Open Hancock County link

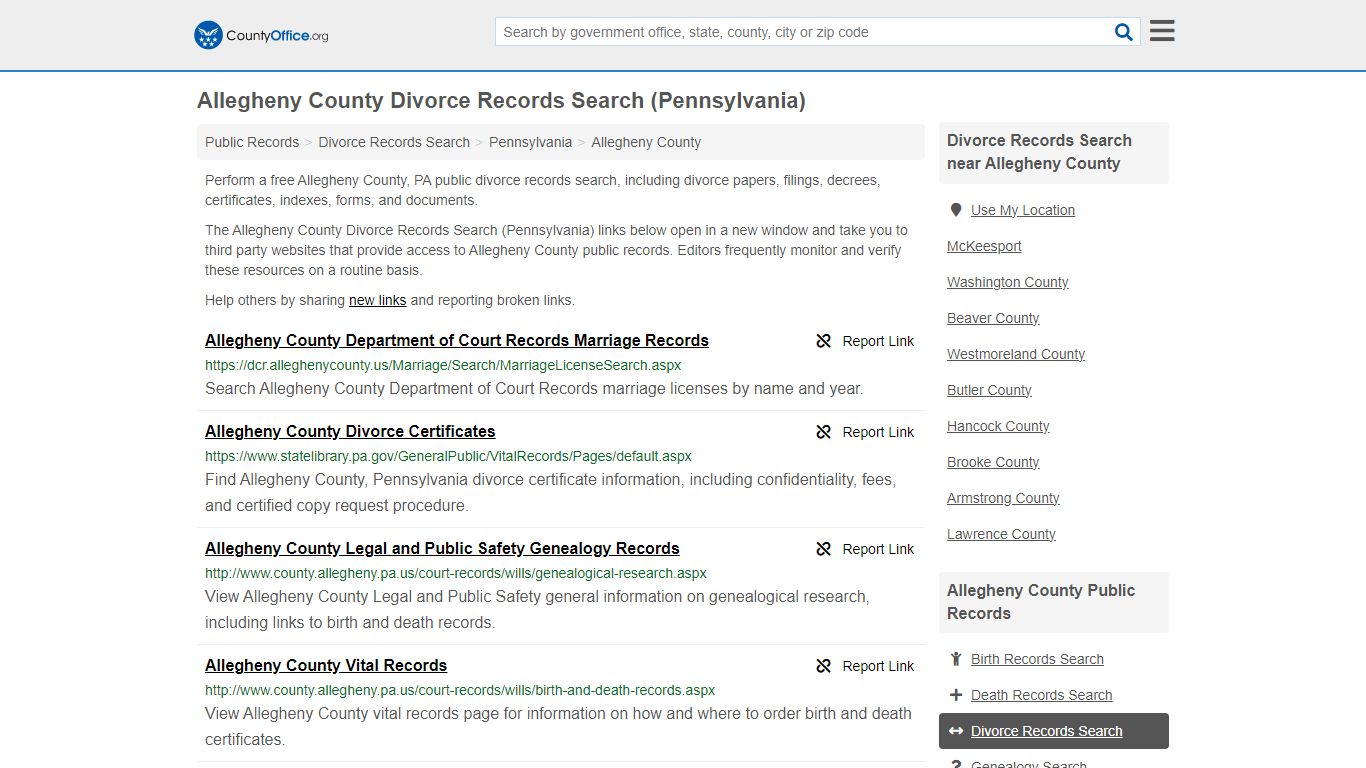pos(998,426)
